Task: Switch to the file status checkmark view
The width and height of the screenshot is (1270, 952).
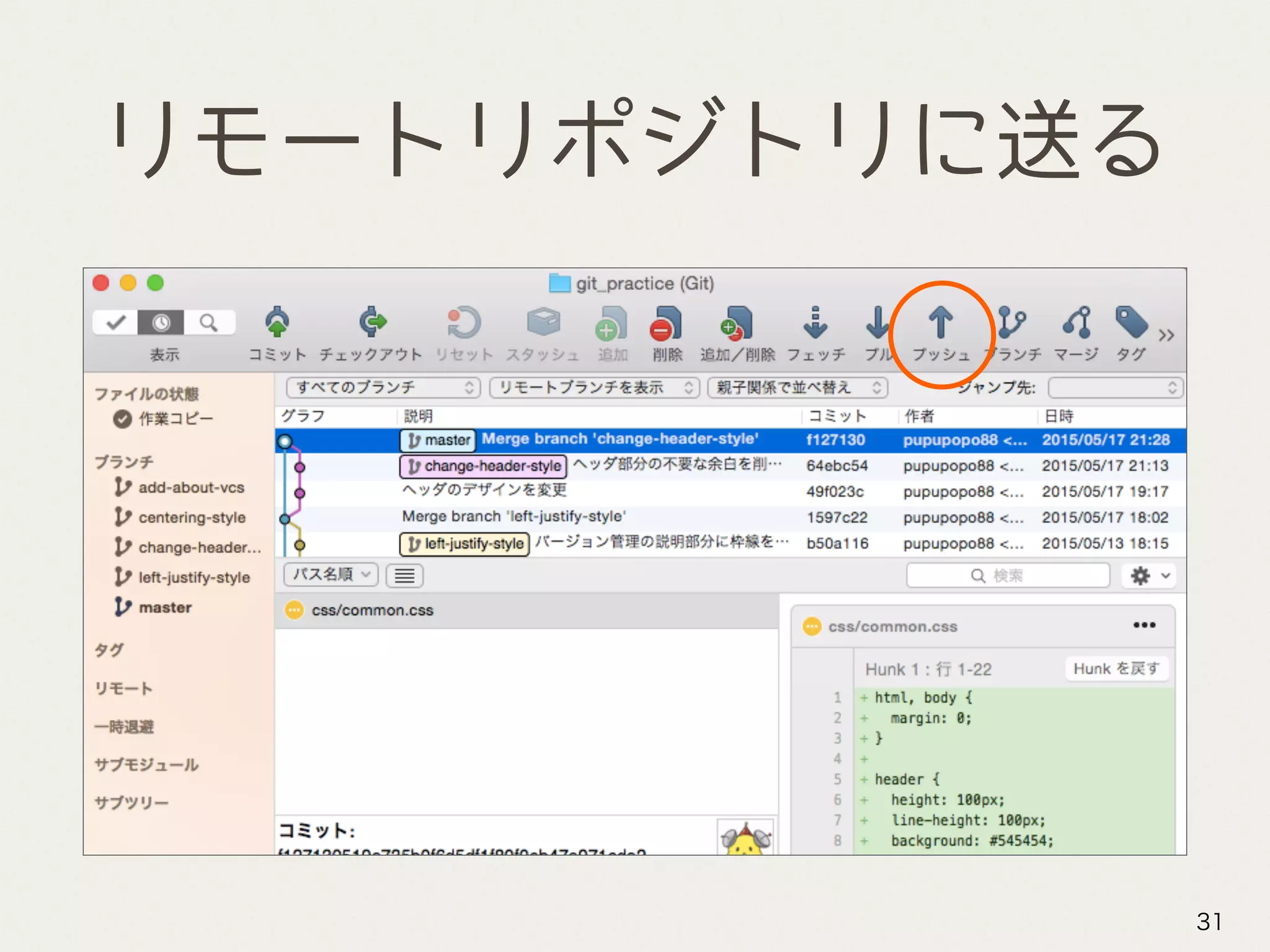Action: pos(116,322)
